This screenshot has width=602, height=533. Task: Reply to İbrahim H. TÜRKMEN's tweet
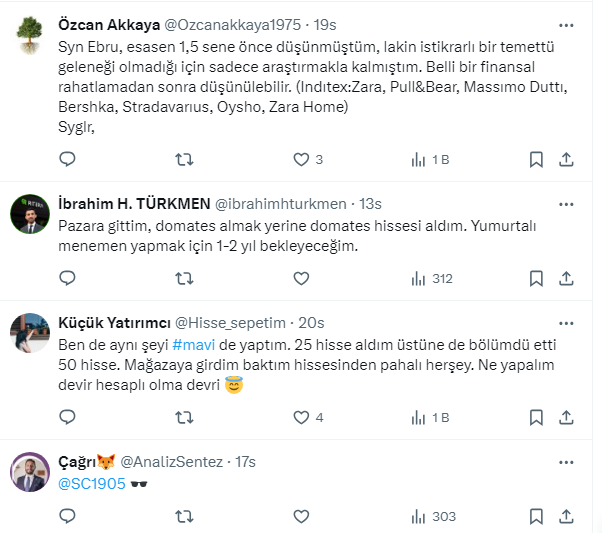[x=67, y=279]
